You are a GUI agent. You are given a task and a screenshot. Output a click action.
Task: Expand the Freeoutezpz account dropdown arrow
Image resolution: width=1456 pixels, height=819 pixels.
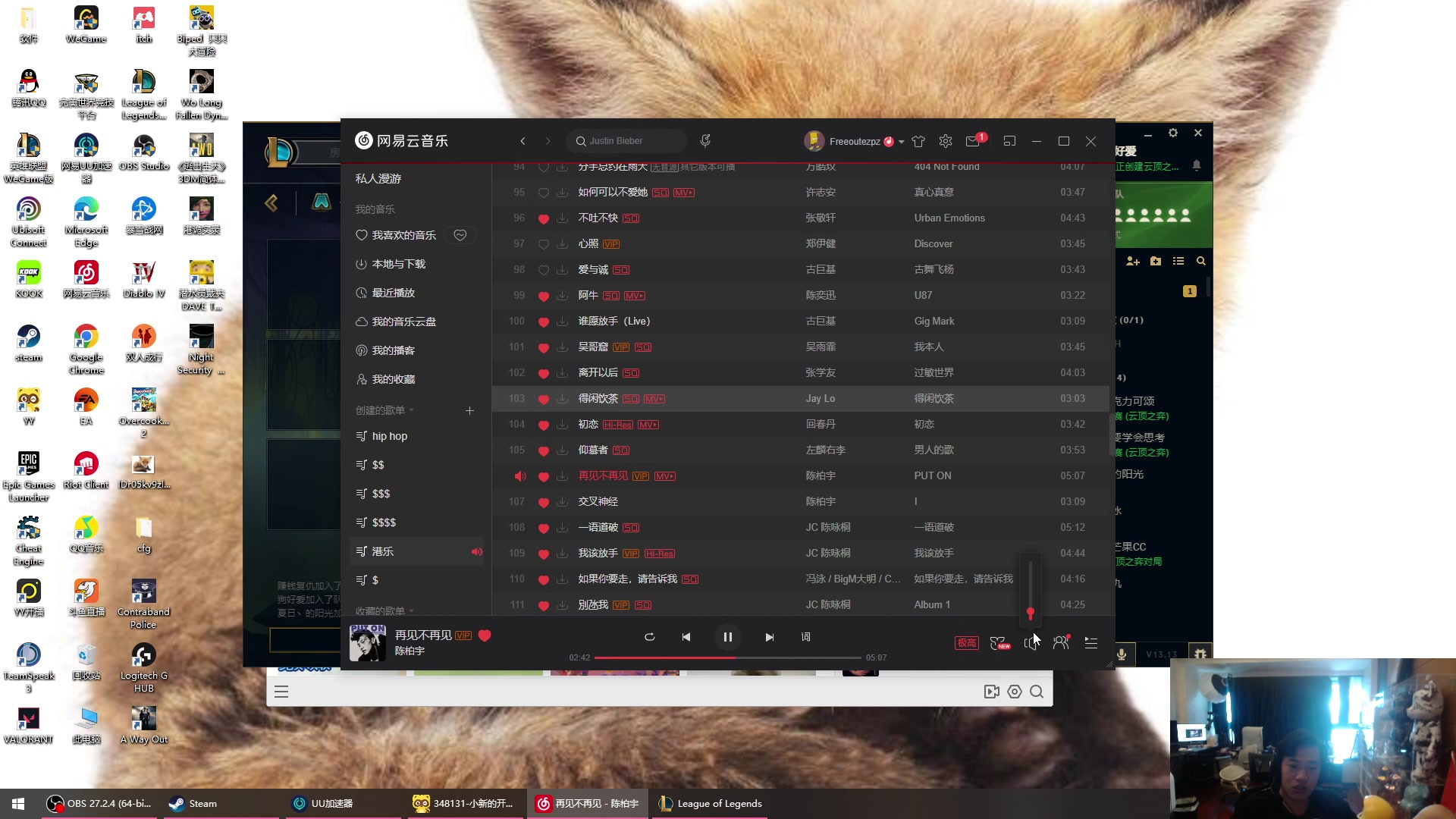pos(902,142)
